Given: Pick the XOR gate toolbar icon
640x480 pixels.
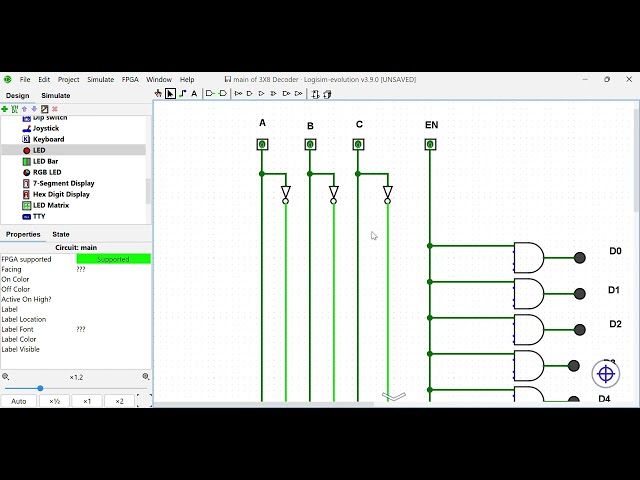Looking at the screenshot, I should (x=273, y=94).
